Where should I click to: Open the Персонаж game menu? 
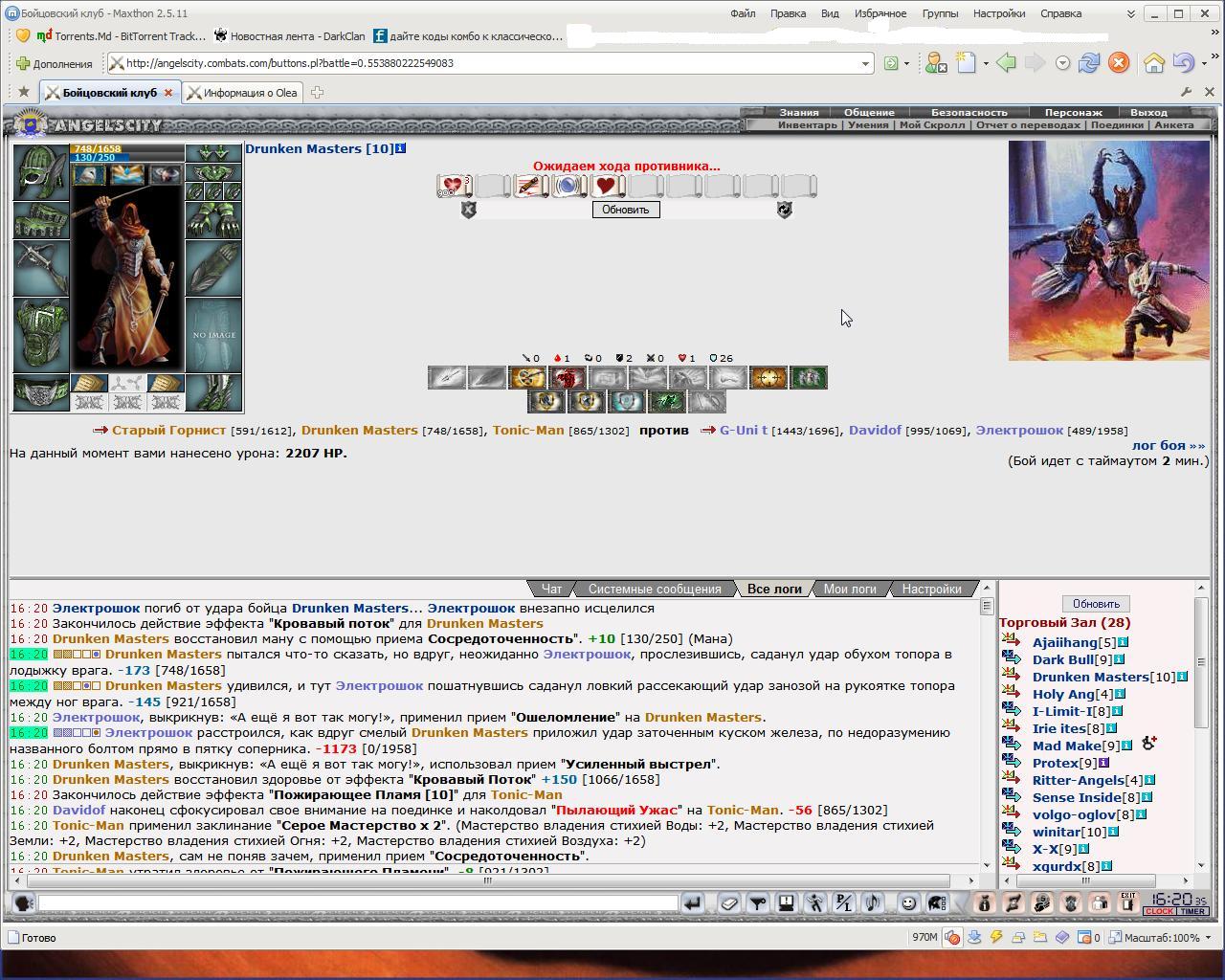[1073, 112]
